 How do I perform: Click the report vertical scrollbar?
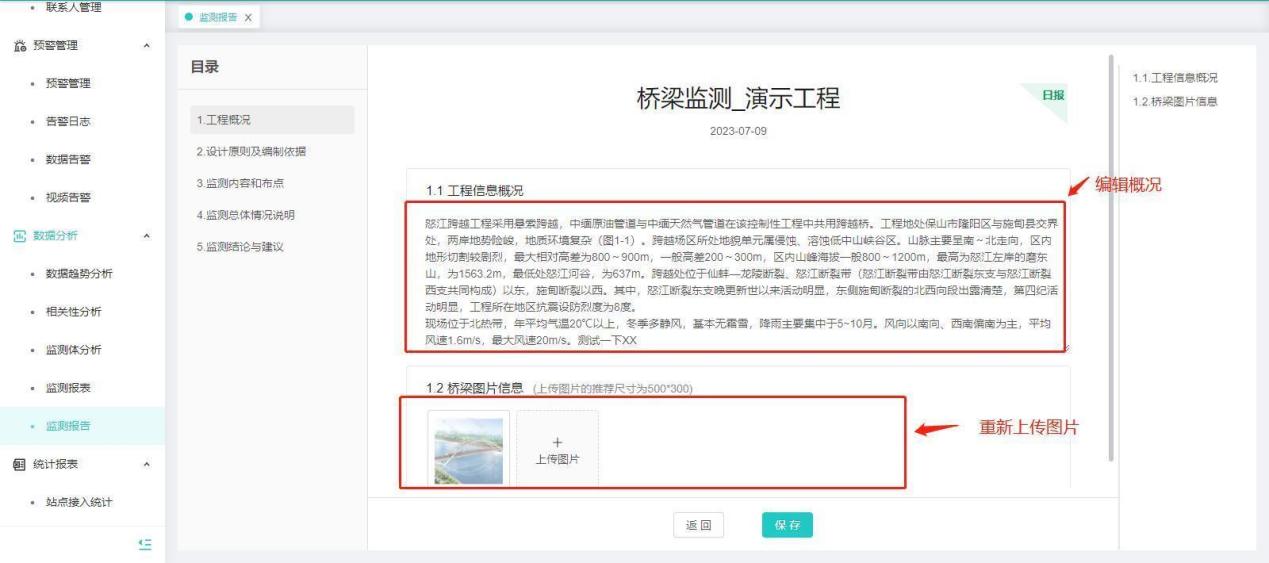pos(1111,260)
